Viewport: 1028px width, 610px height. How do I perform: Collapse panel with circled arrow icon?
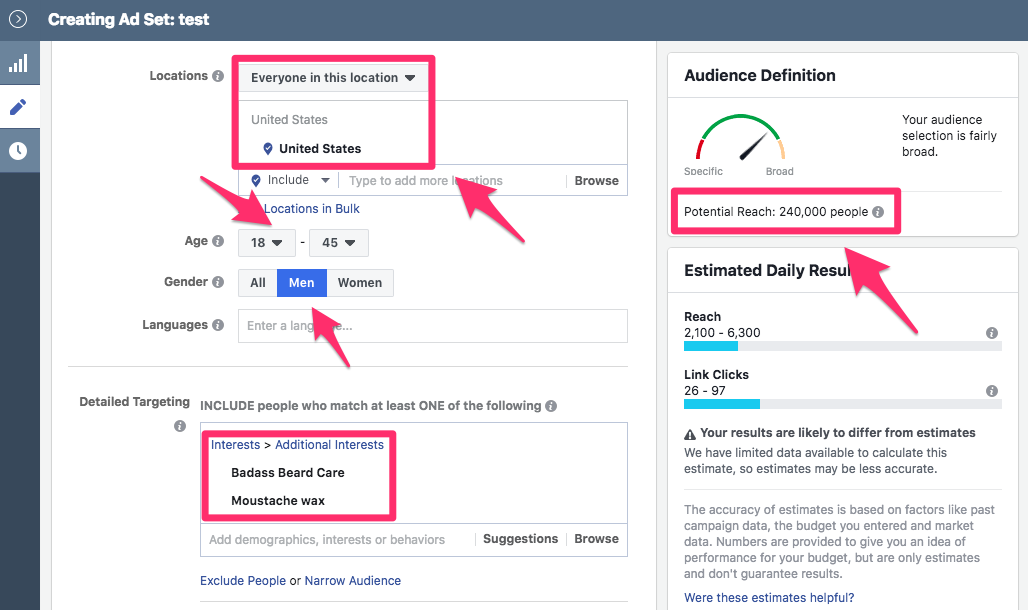[18, 19]
